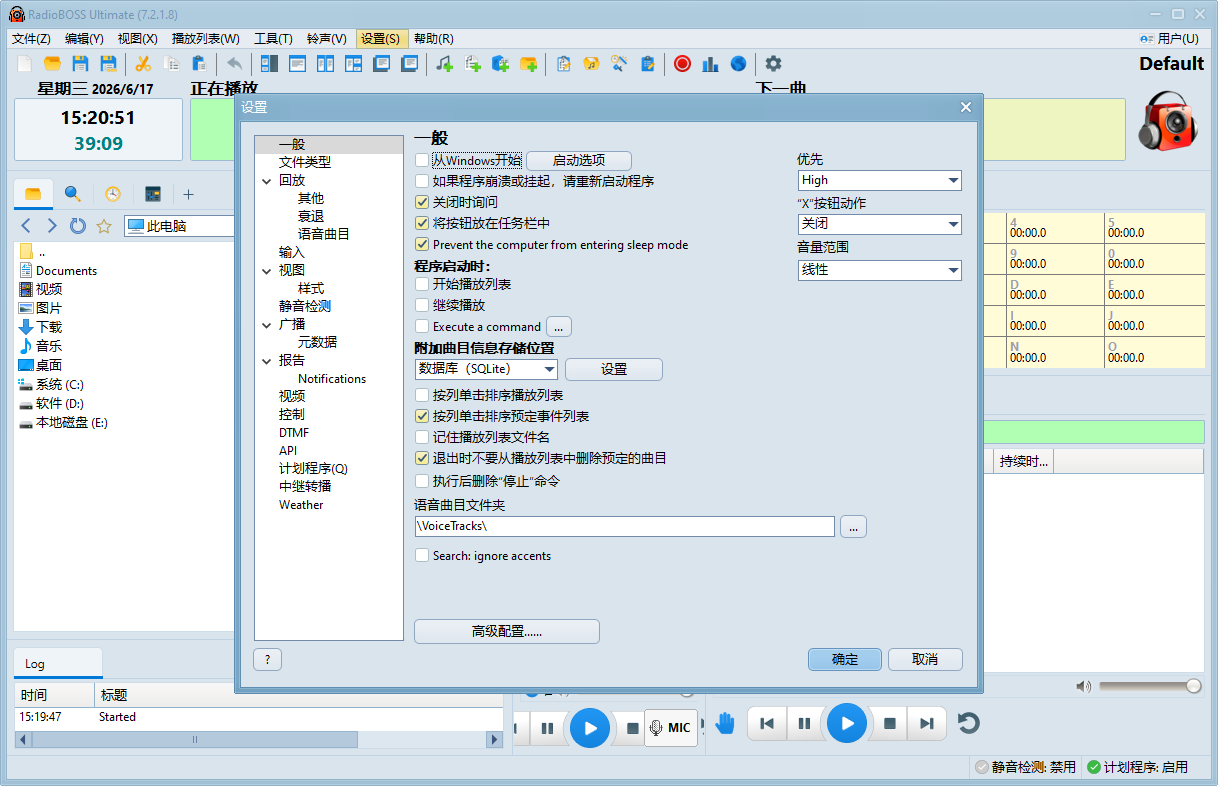Click the speaker volume icon

tap(1083, 686)
